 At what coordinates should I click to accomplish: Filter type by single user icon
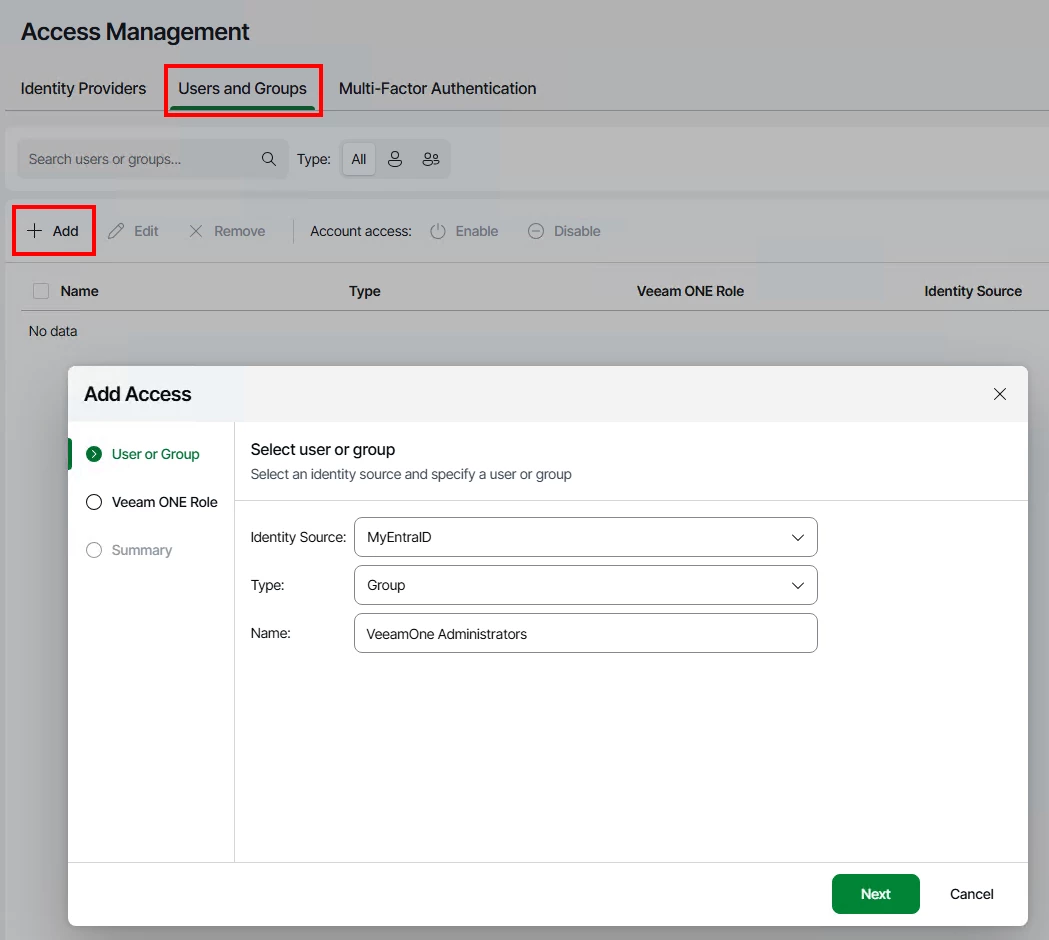[x=395, y=159]
